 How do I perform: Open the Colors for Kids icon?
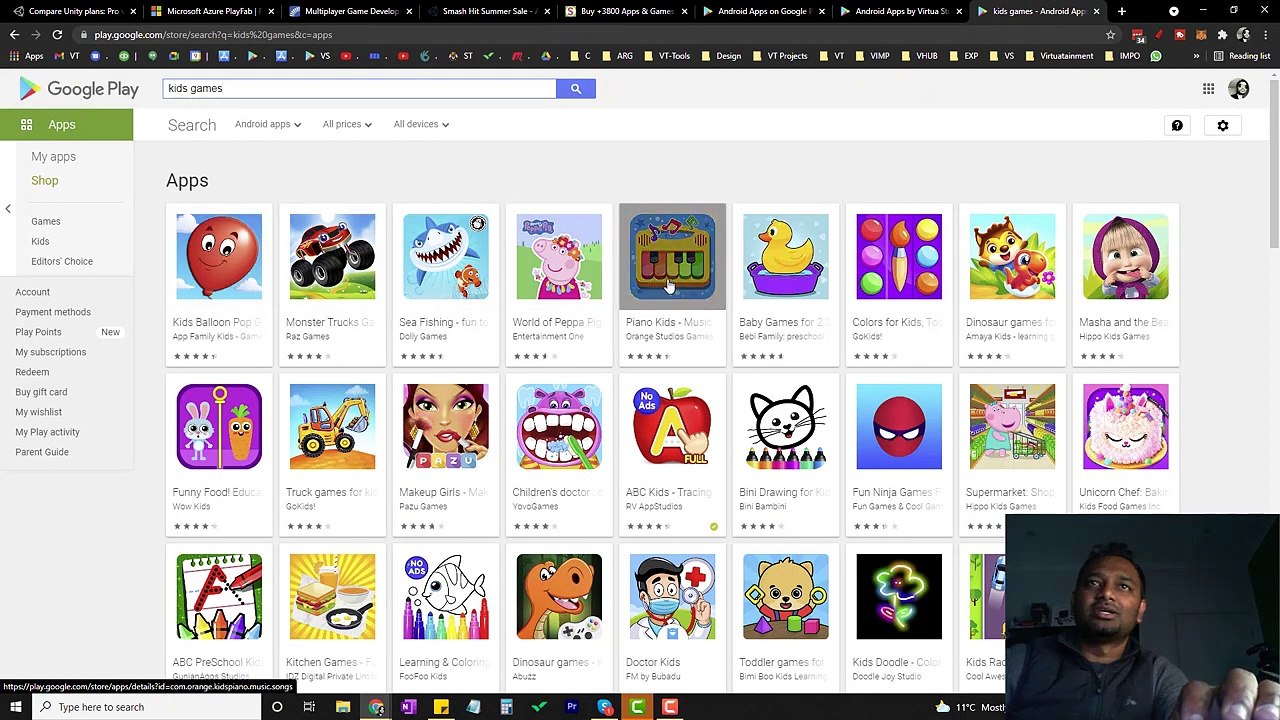tap(899, 256)
